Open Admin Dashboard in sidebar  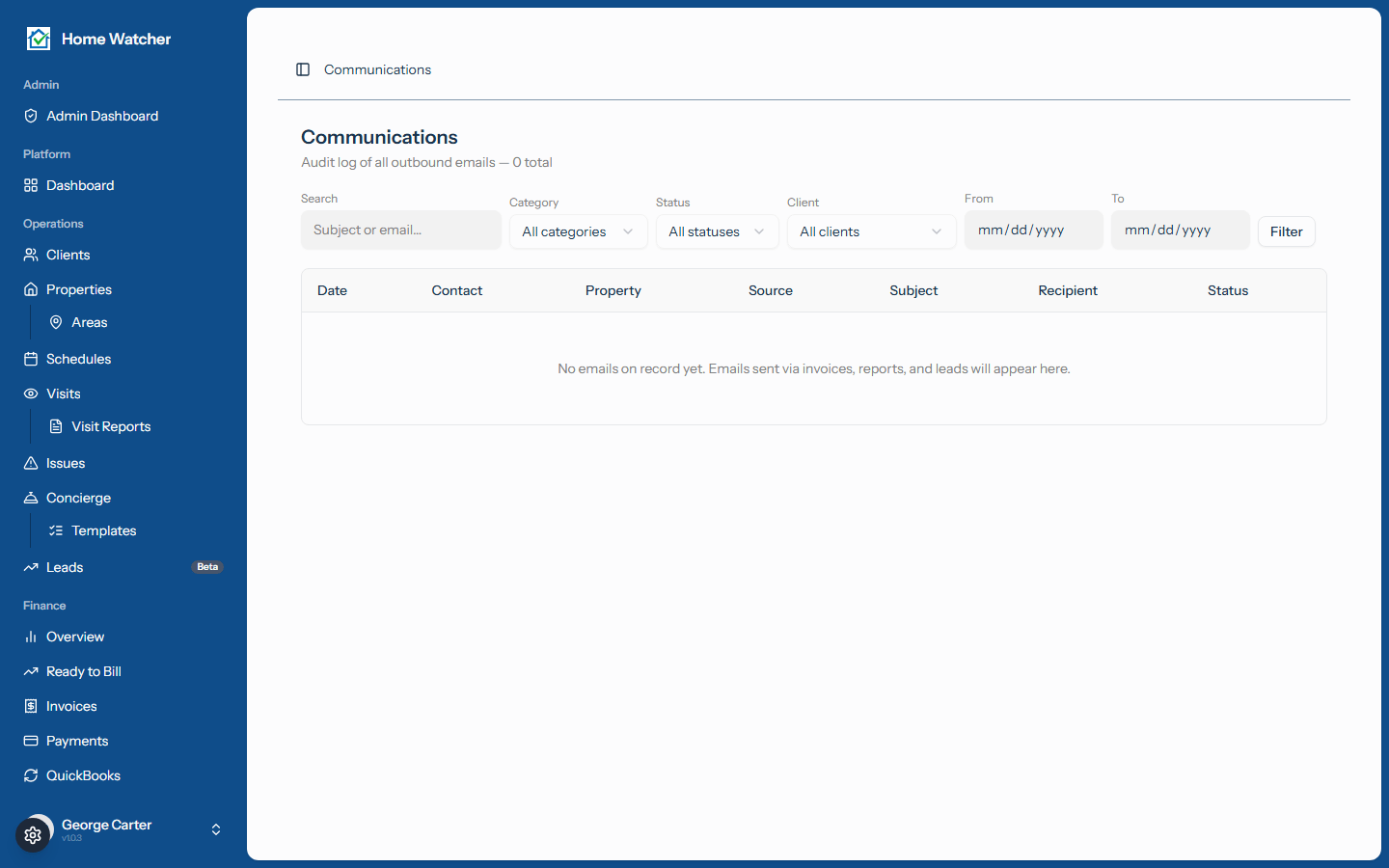[123, 116]
